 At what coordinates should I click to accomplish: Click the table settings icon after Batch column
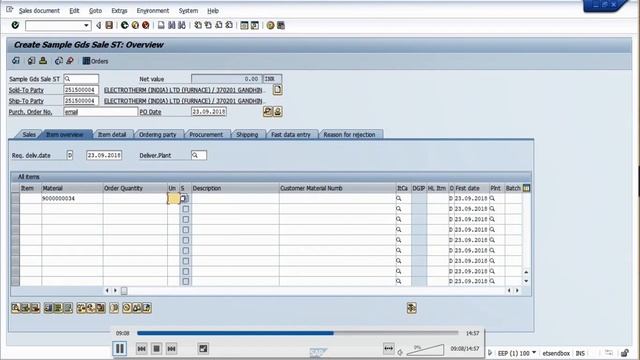coord(527,188)
